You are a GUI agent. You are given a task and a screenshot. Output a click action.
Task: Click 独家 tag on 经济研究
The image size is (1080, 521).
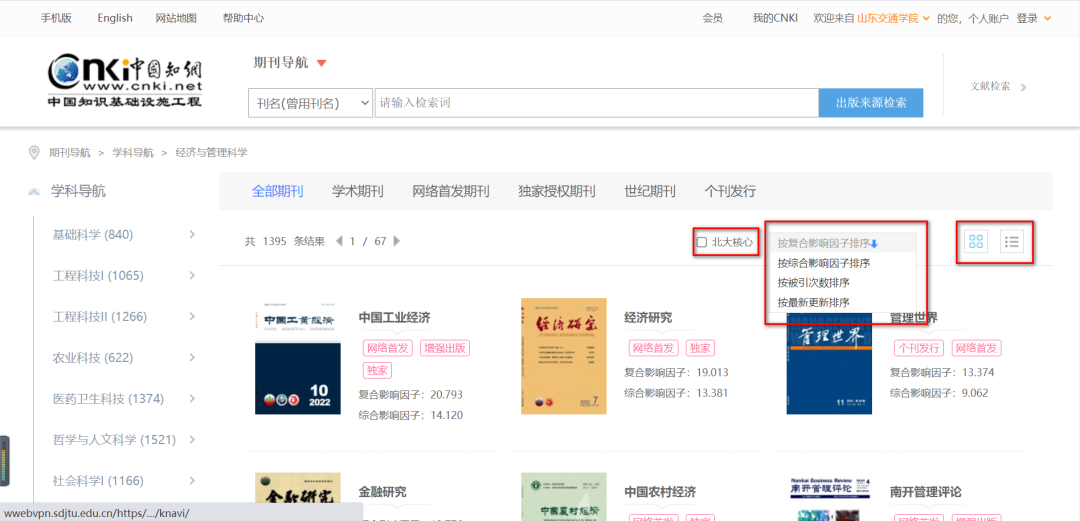point(699,348)
